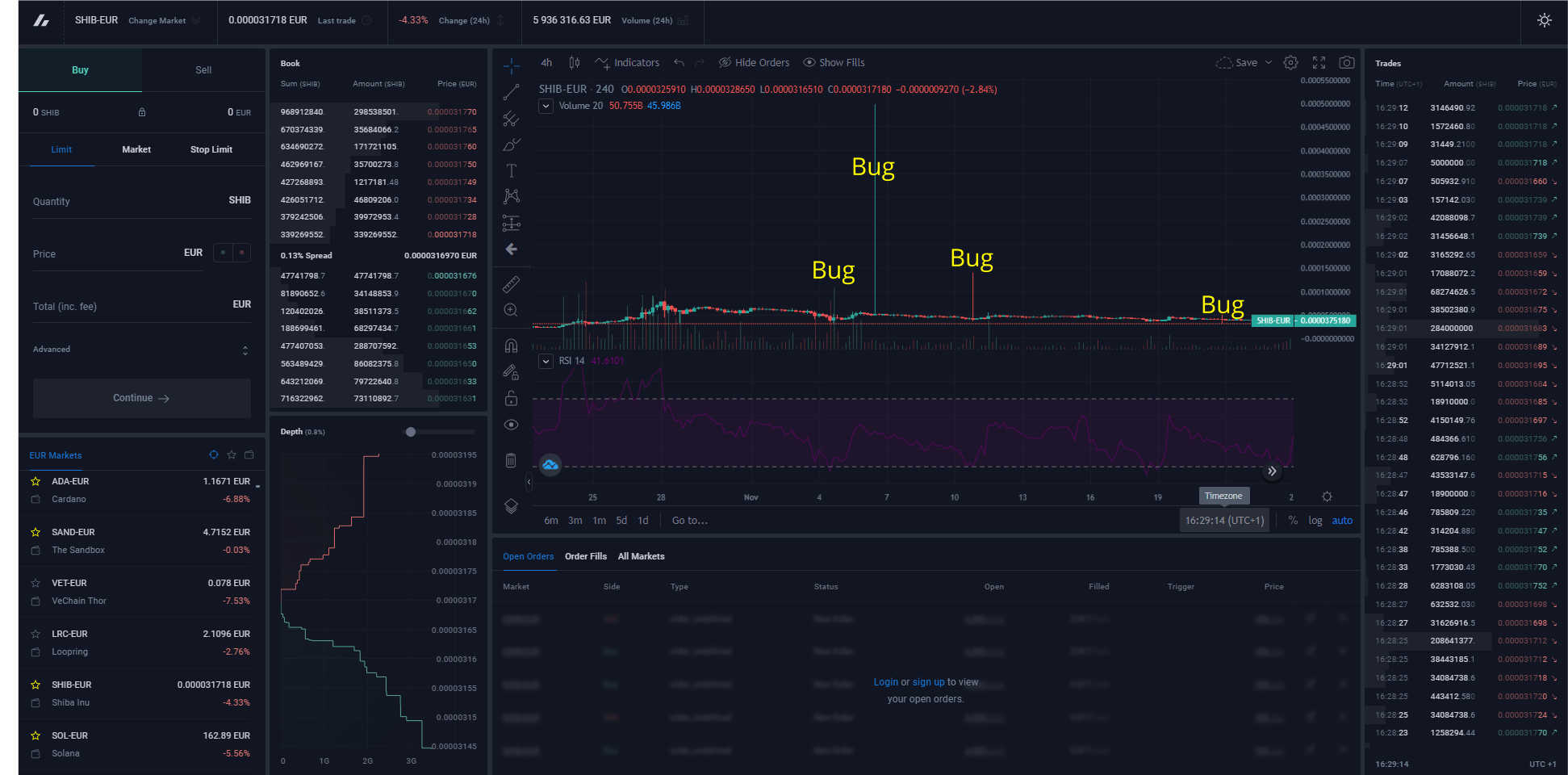Click the Continue button to place order
The height and width of the screenshot is (775, 1568).
[x=140, y=397]
